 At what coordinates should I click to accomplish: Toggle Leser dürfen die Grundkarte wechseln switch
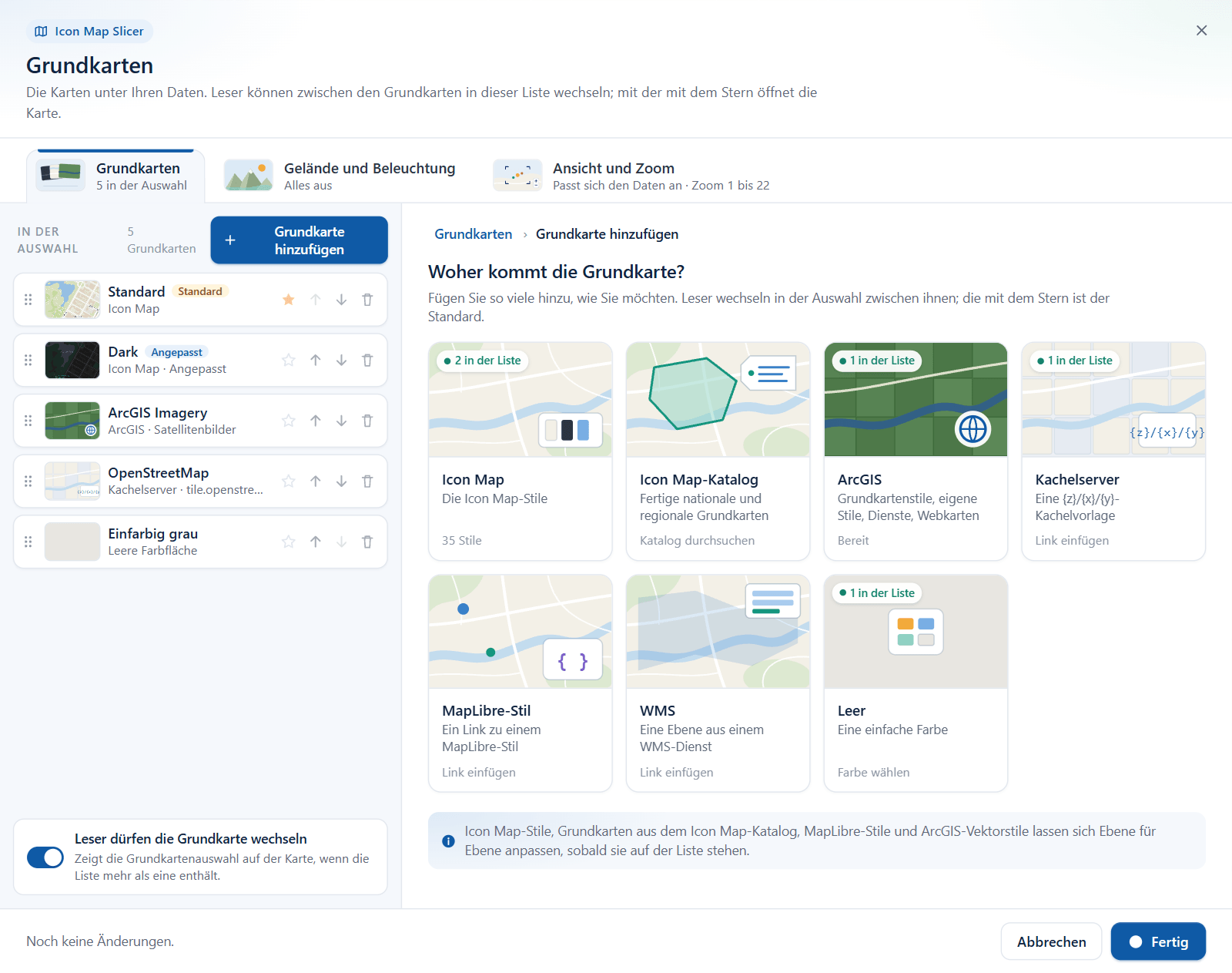click(x=45, y=857)
